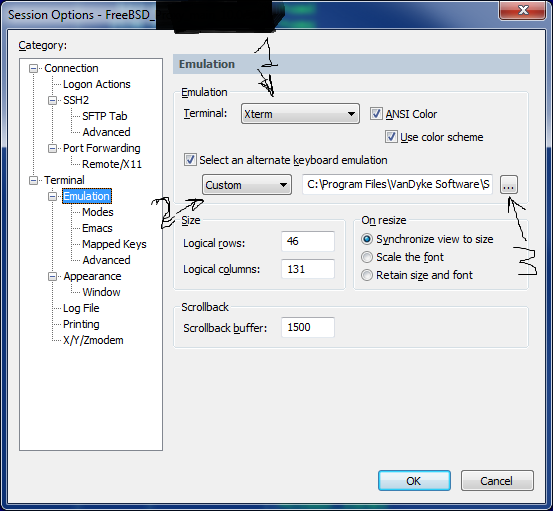Select Emulation category
Image resolution: width=554 pixels, height=511 pixels.
[87, 196]
